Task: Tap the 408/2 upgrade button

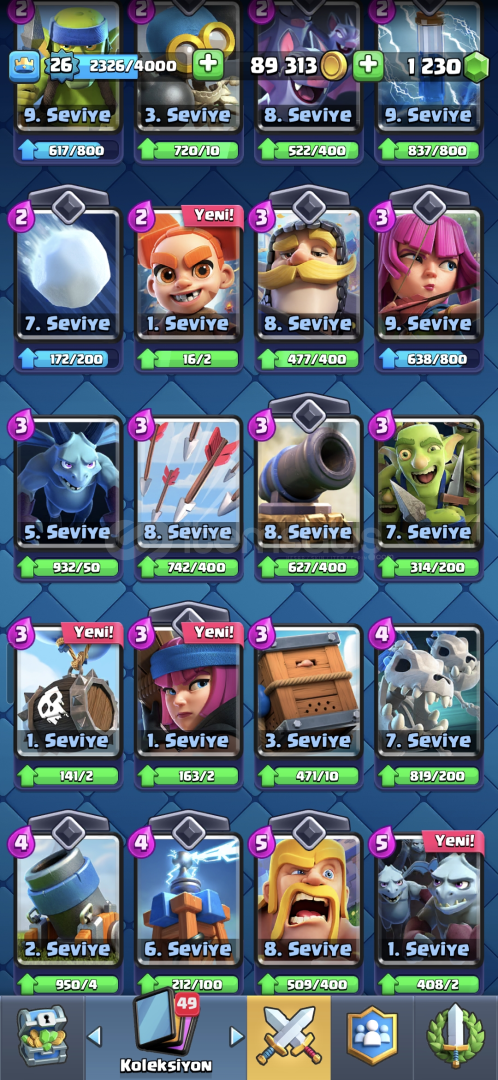Action: [429, 984]
